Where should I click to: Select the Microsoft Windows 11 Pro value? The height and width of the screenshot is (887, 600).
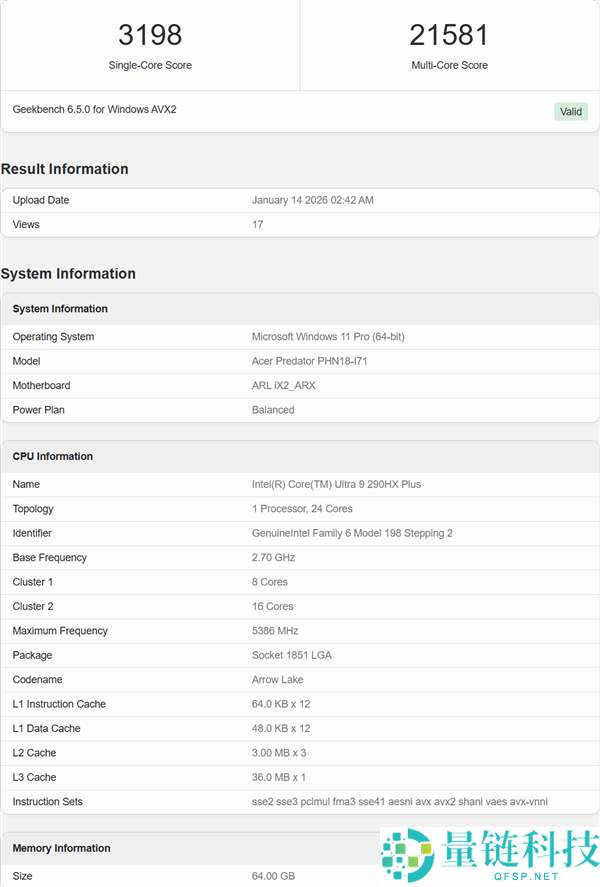328,337
